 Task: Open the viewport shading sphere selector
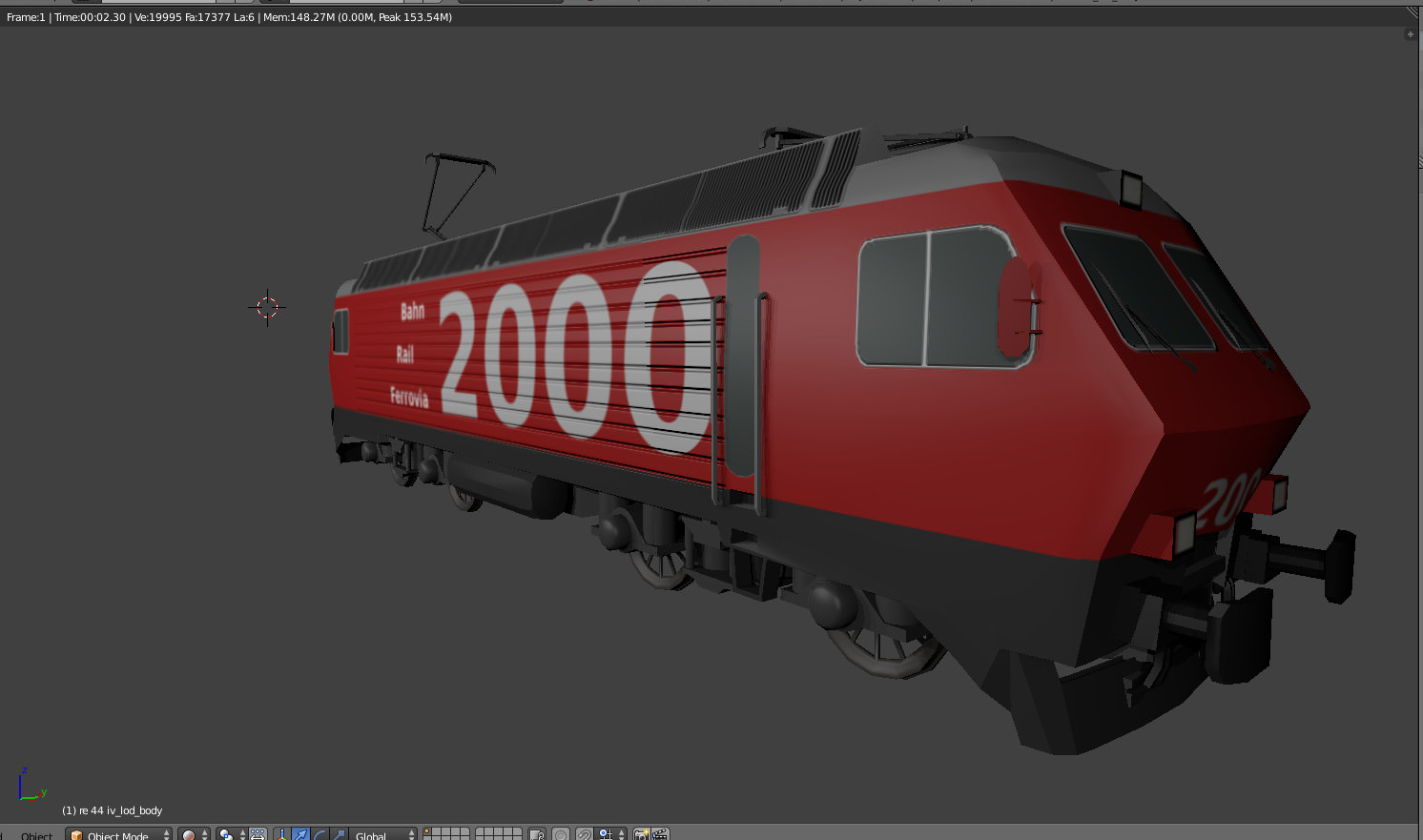(194, 834)
